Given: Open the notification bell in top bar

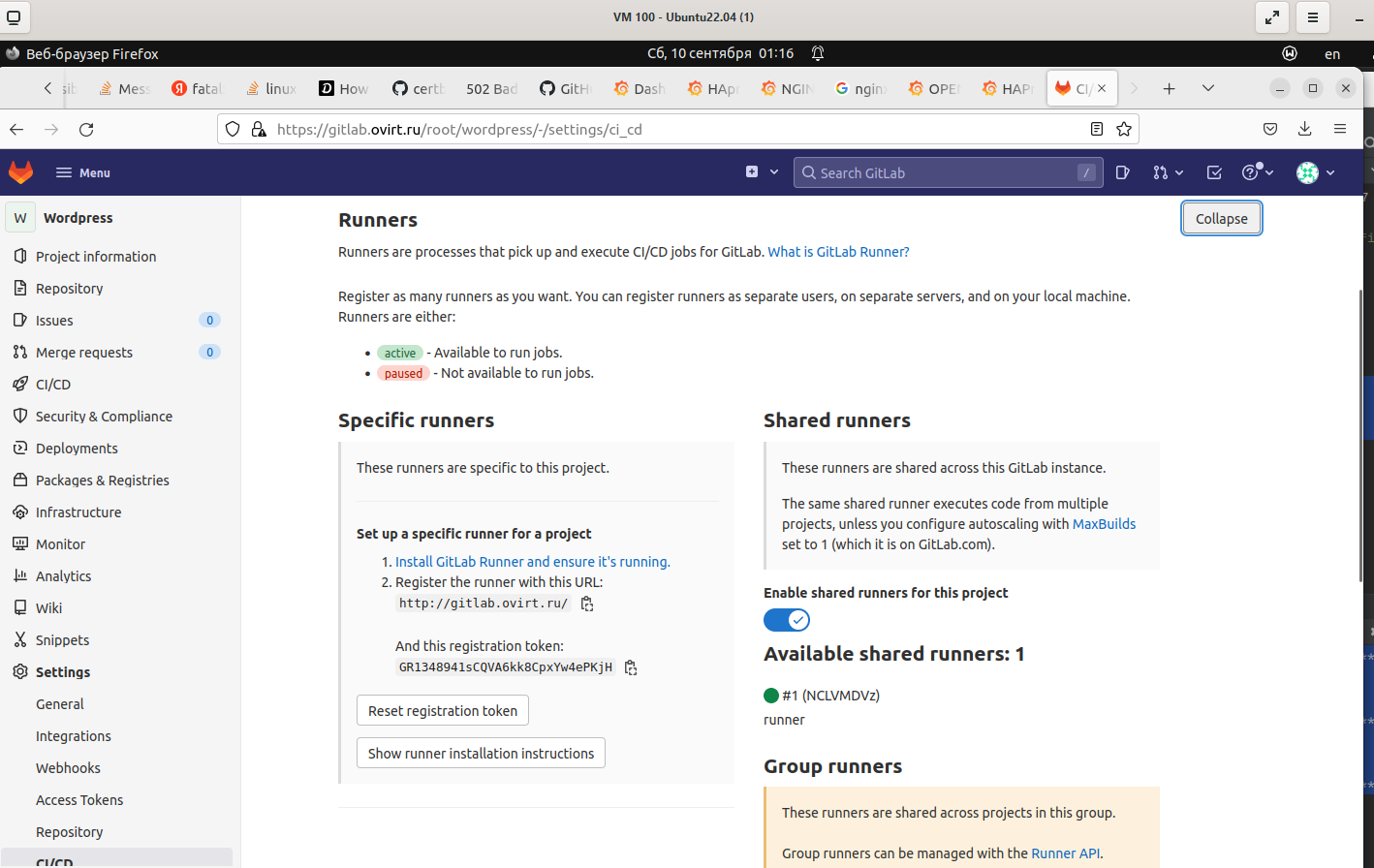Looking at the screenshot, I should pos(818,53).
